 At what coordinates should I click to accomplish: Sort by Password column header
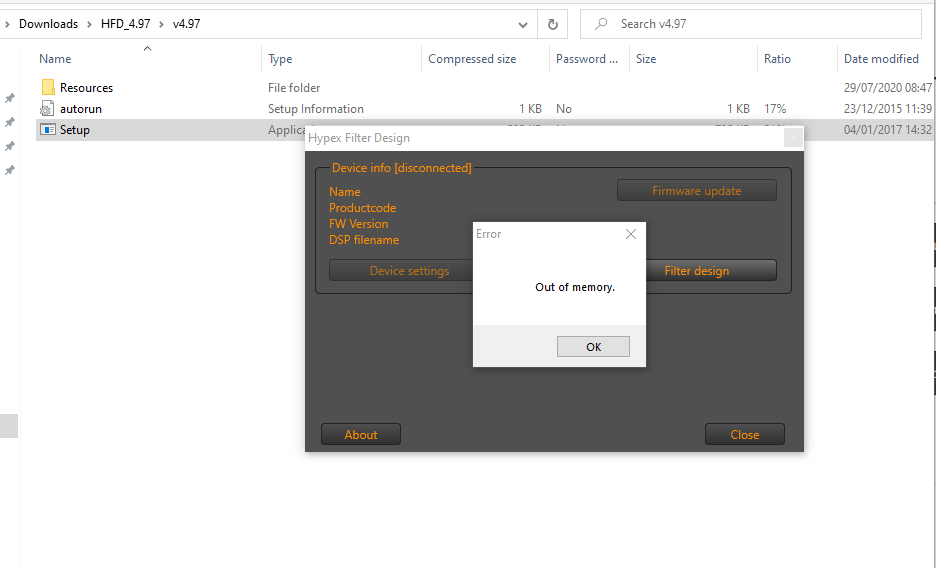pos(587,58)
